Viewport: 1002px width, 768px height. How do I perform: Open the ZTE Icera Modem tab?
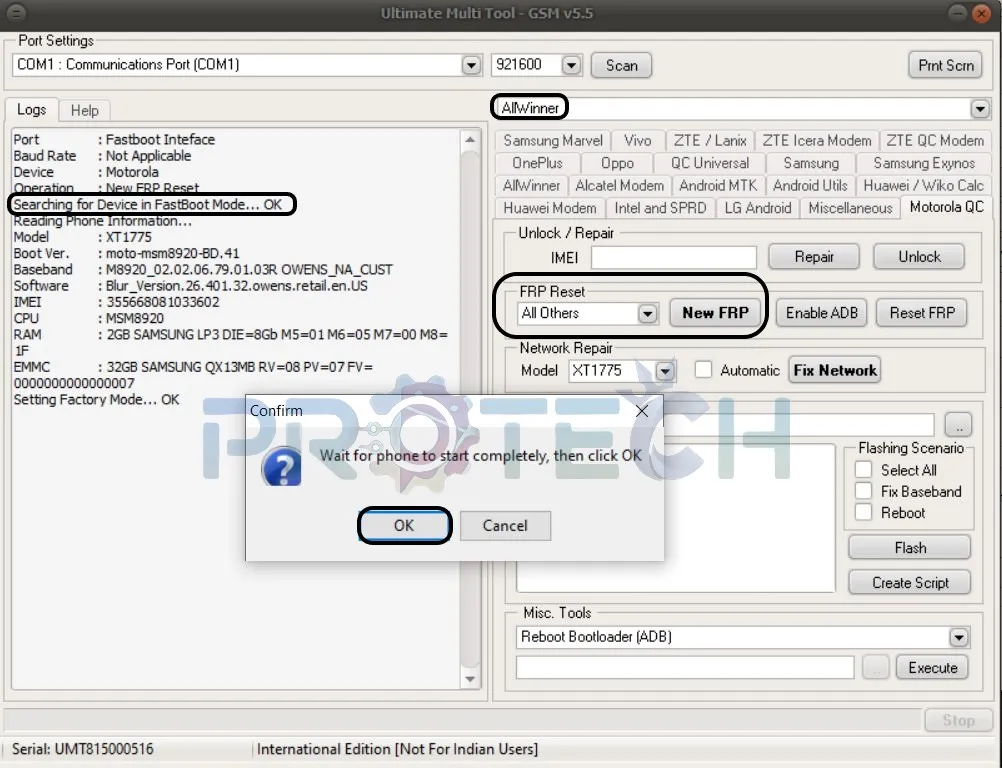(817, 141)
